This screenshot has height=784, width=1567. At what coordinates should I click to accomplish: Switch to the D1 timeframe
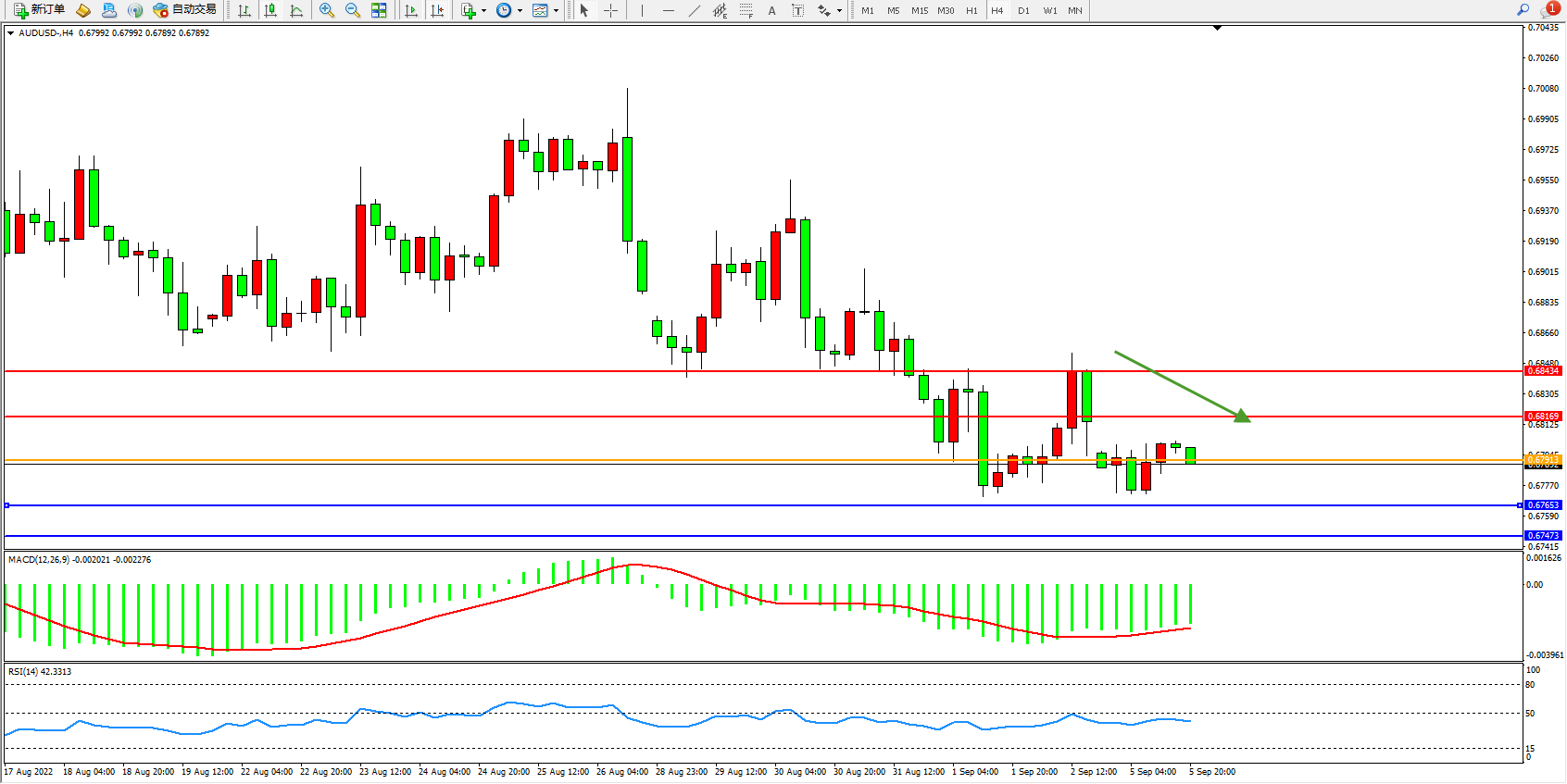pyautogui.click(x=1023, y=11)
